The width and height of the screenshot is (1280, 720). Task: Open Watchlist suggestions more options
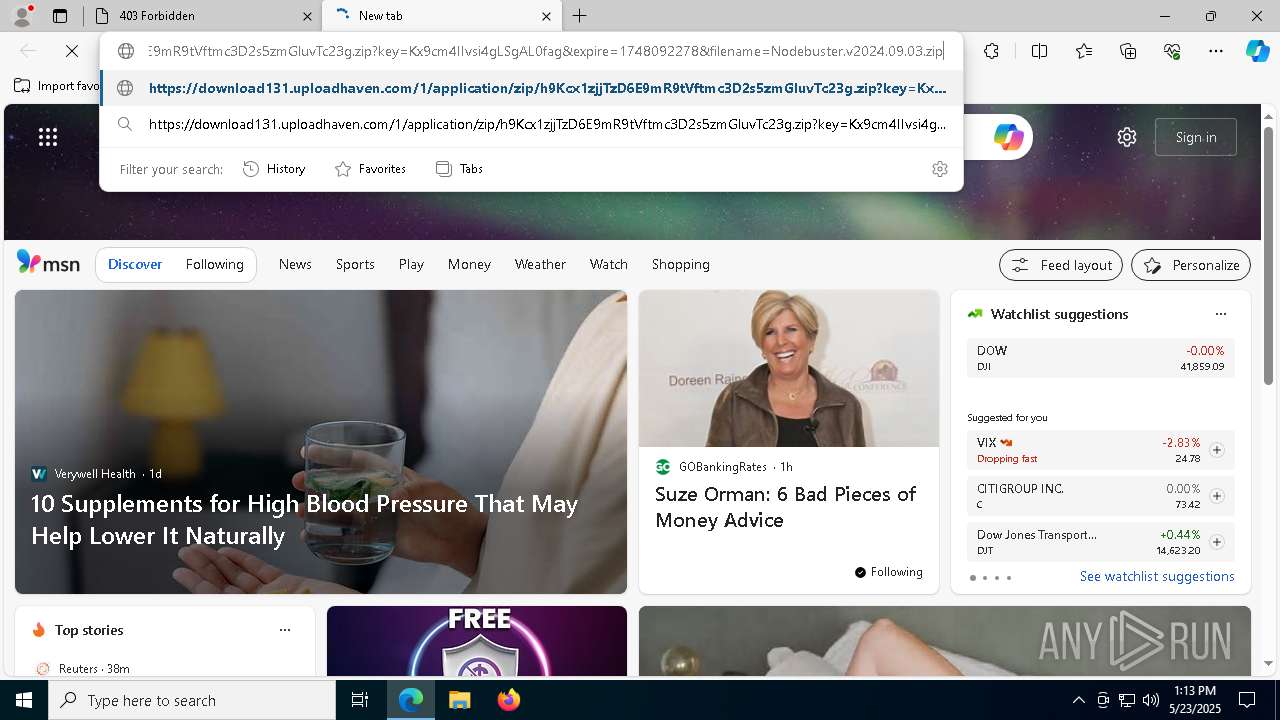[1220, 314]
